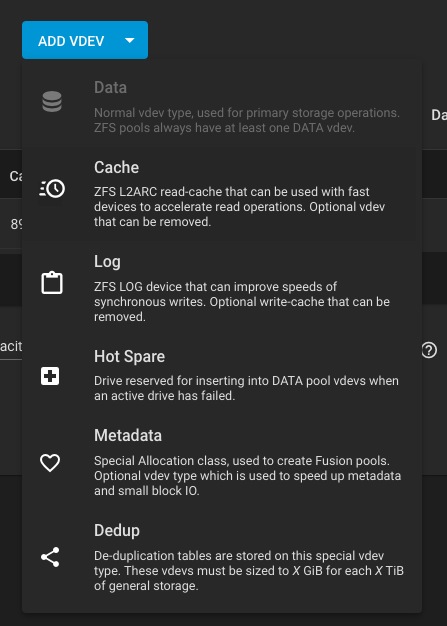Screen dimensions: 447x626
Task: Select the Metadata vdev type title
Action: click(x=128, y=435)
